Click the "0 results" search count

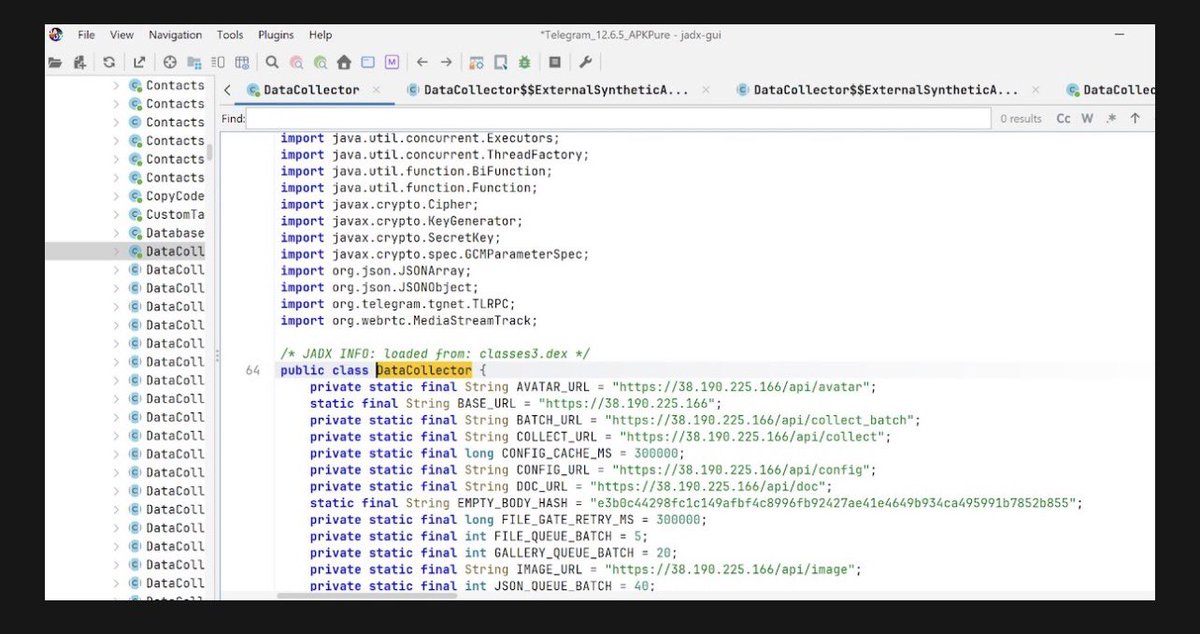coord(1021,118)
